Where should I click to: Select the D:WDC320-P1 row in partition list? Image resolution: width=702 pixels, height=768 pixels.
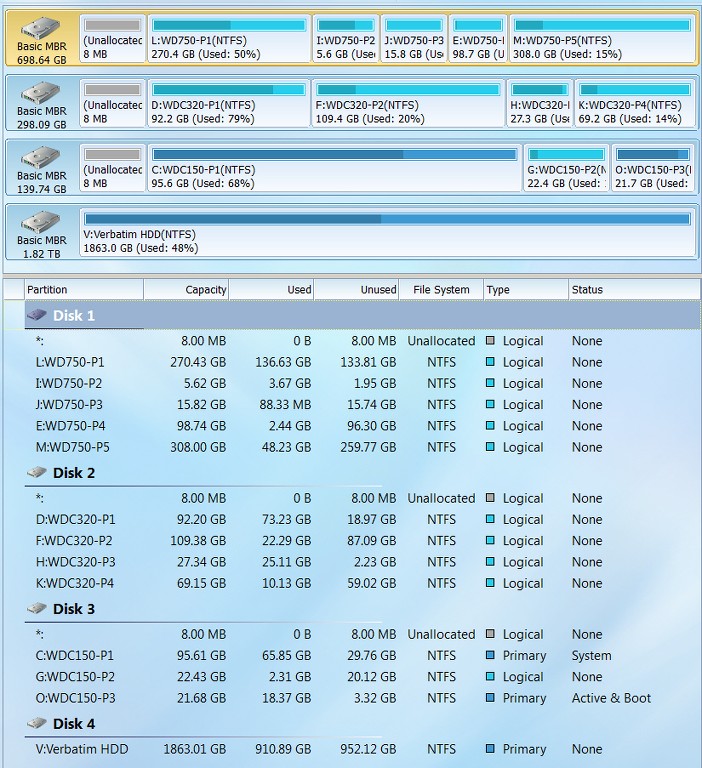pos(363,519)
